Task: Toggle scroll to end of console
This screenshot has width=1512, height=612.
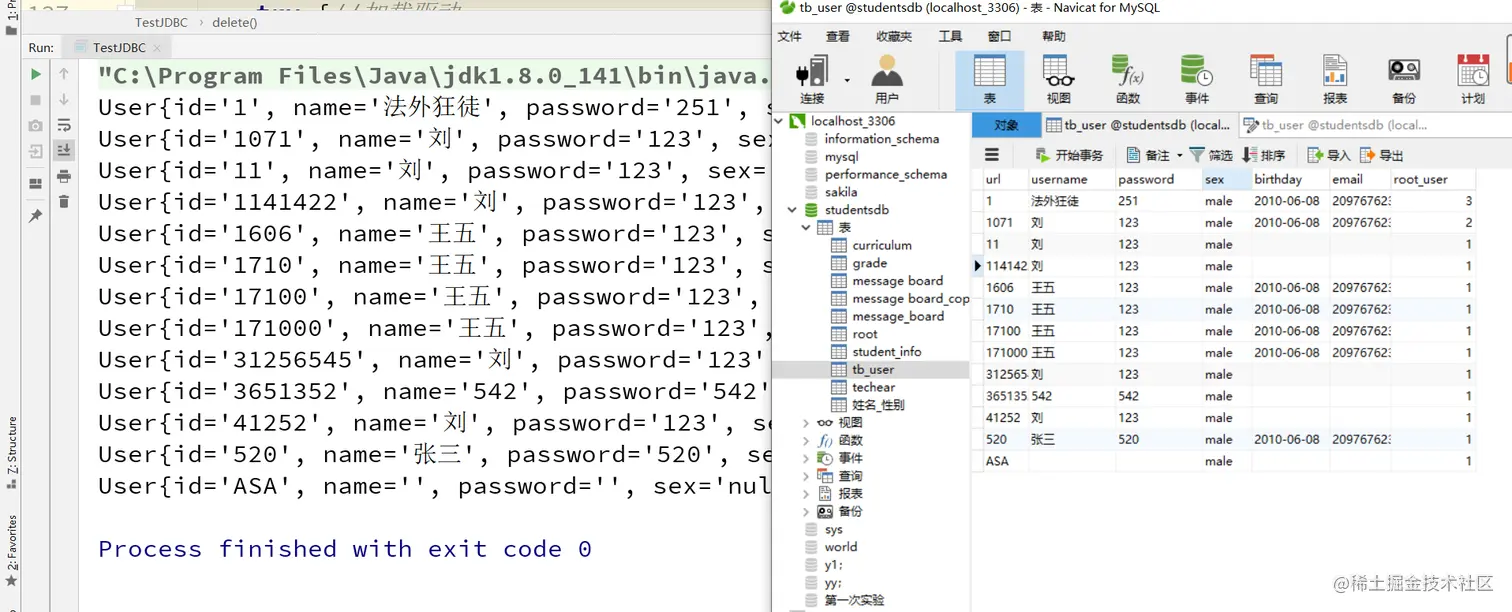Action: 64,150
